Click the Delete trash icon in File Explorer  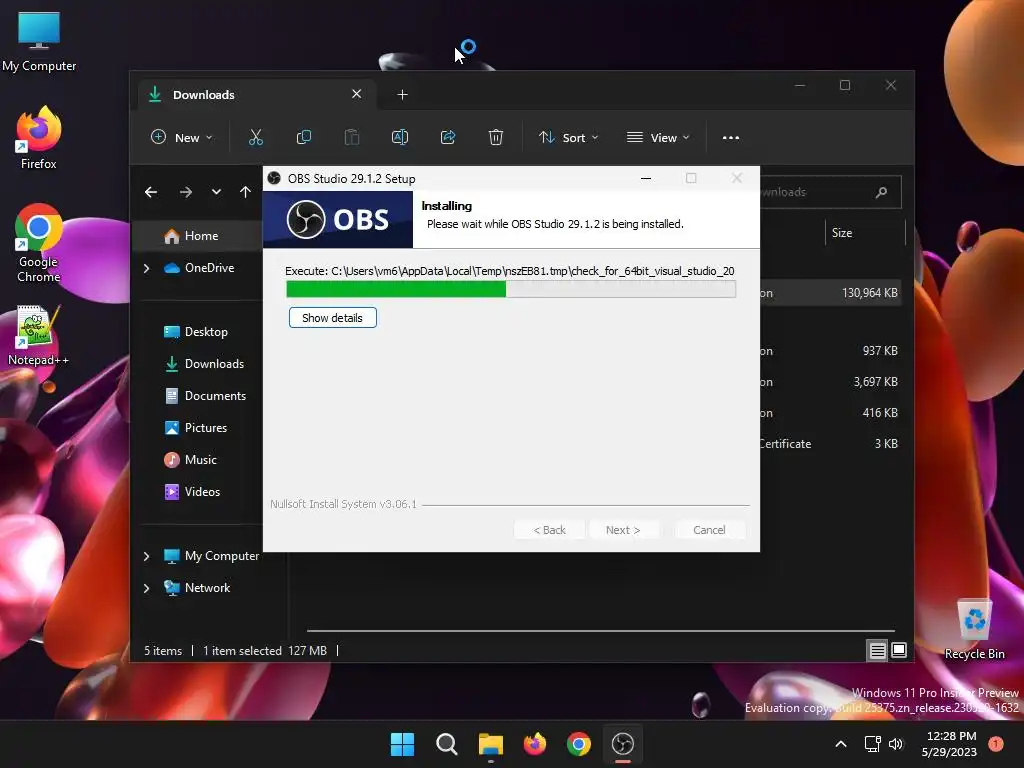click(x=496, y=137)
